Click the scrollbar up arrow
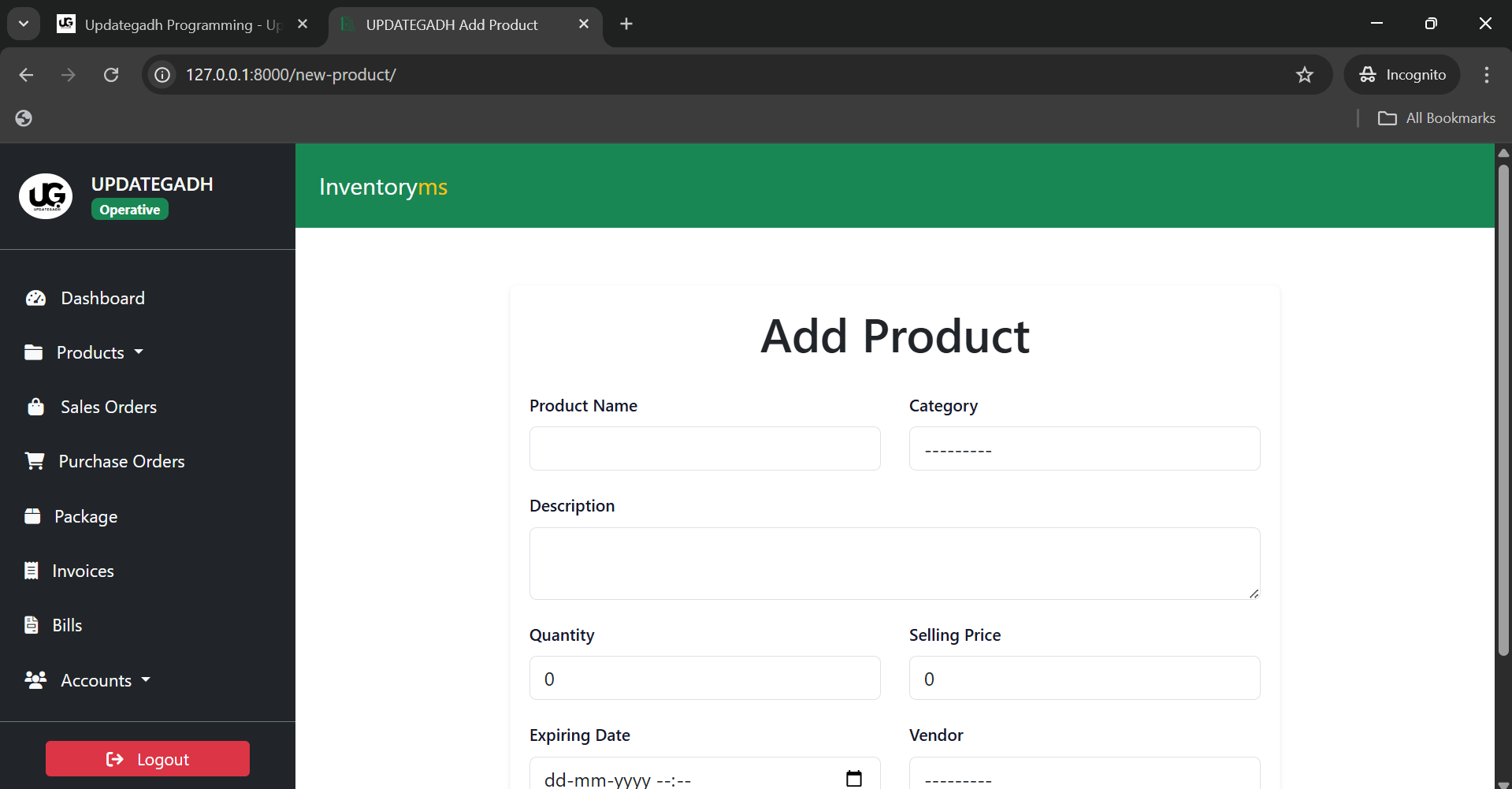1512x789 pixels. click(x=1503, y=152)
